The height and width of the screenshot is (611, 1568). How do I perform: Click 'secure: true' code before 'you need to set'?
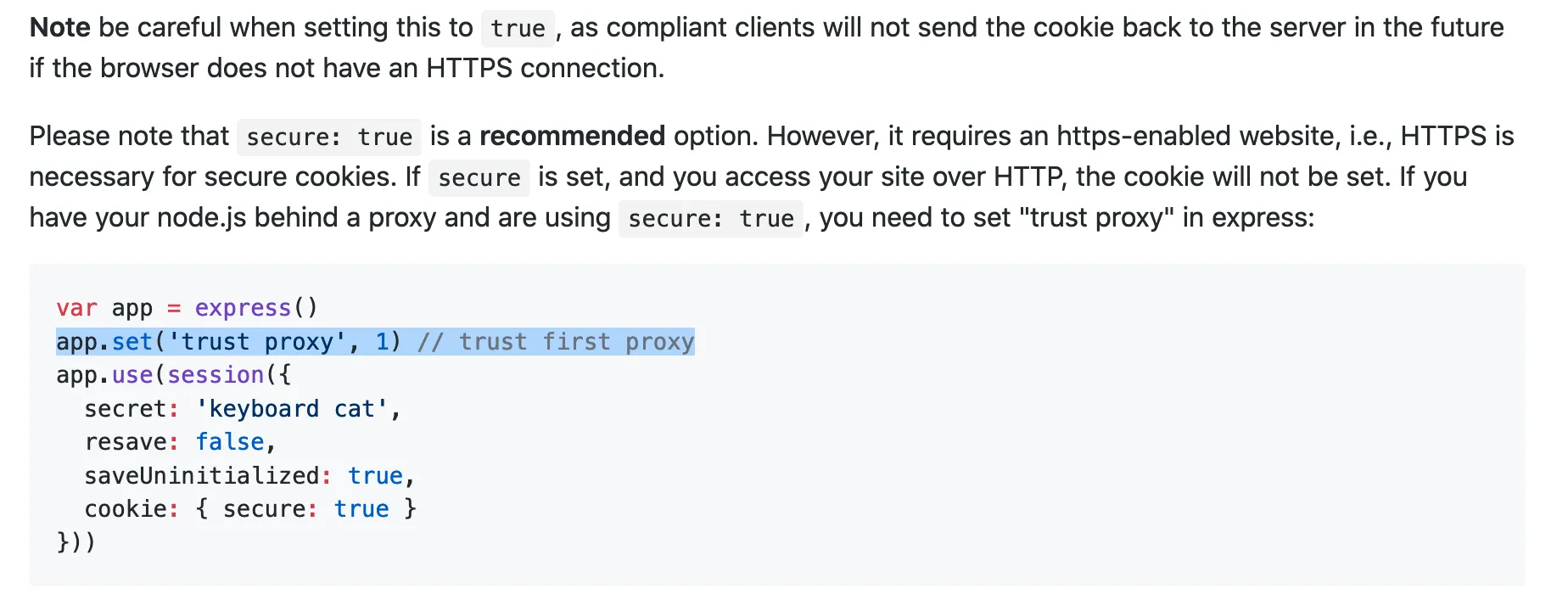(x=711, y=218)
